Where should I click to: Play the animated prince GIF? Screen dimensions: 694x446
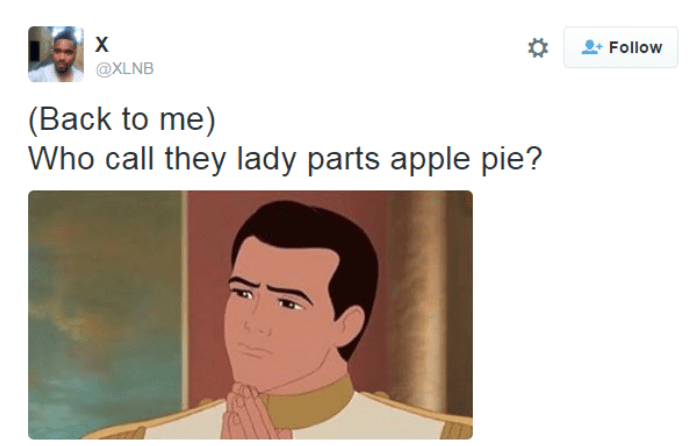coord(251,315)
